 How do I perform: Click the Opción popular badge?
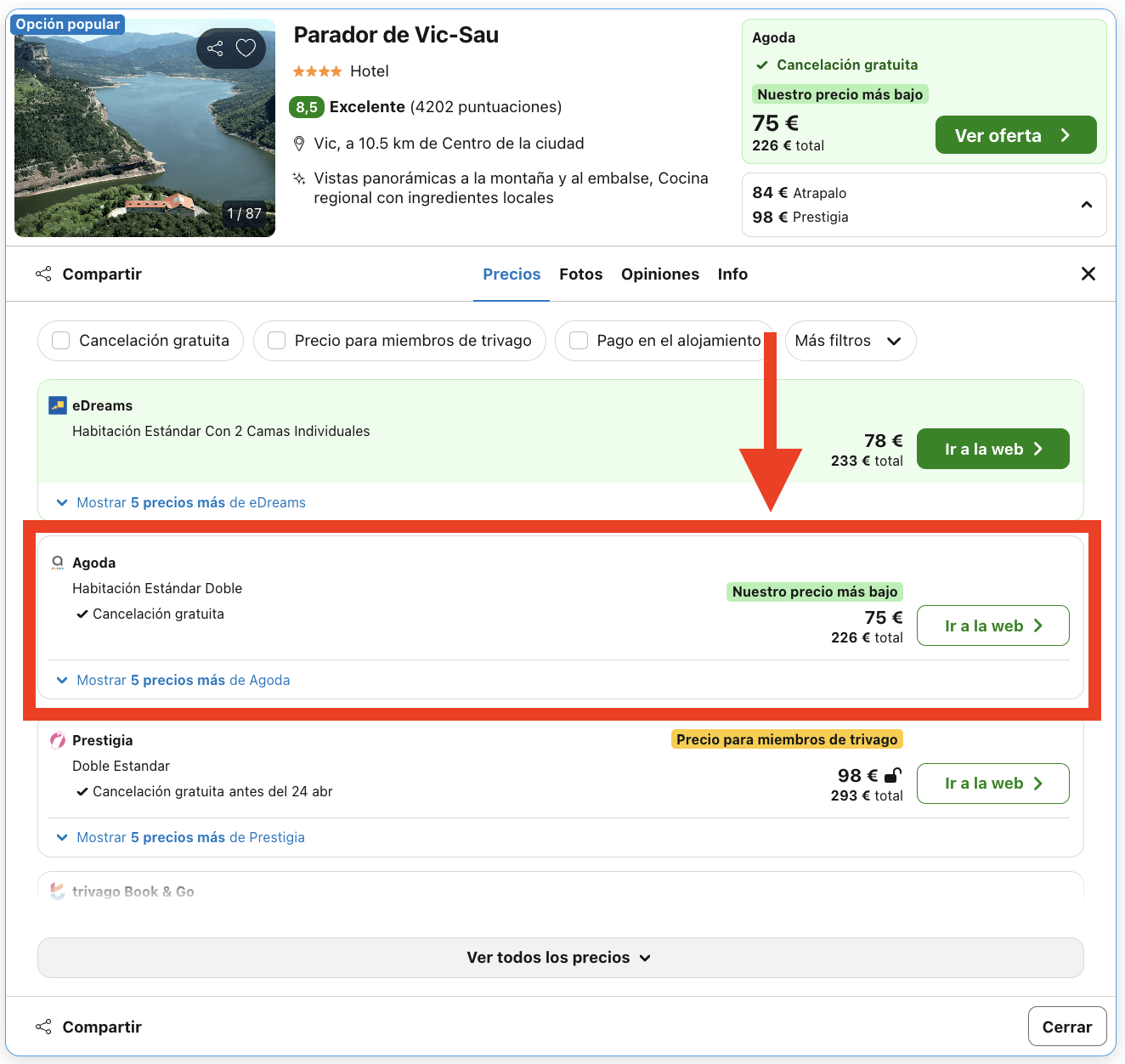[68, 24]
